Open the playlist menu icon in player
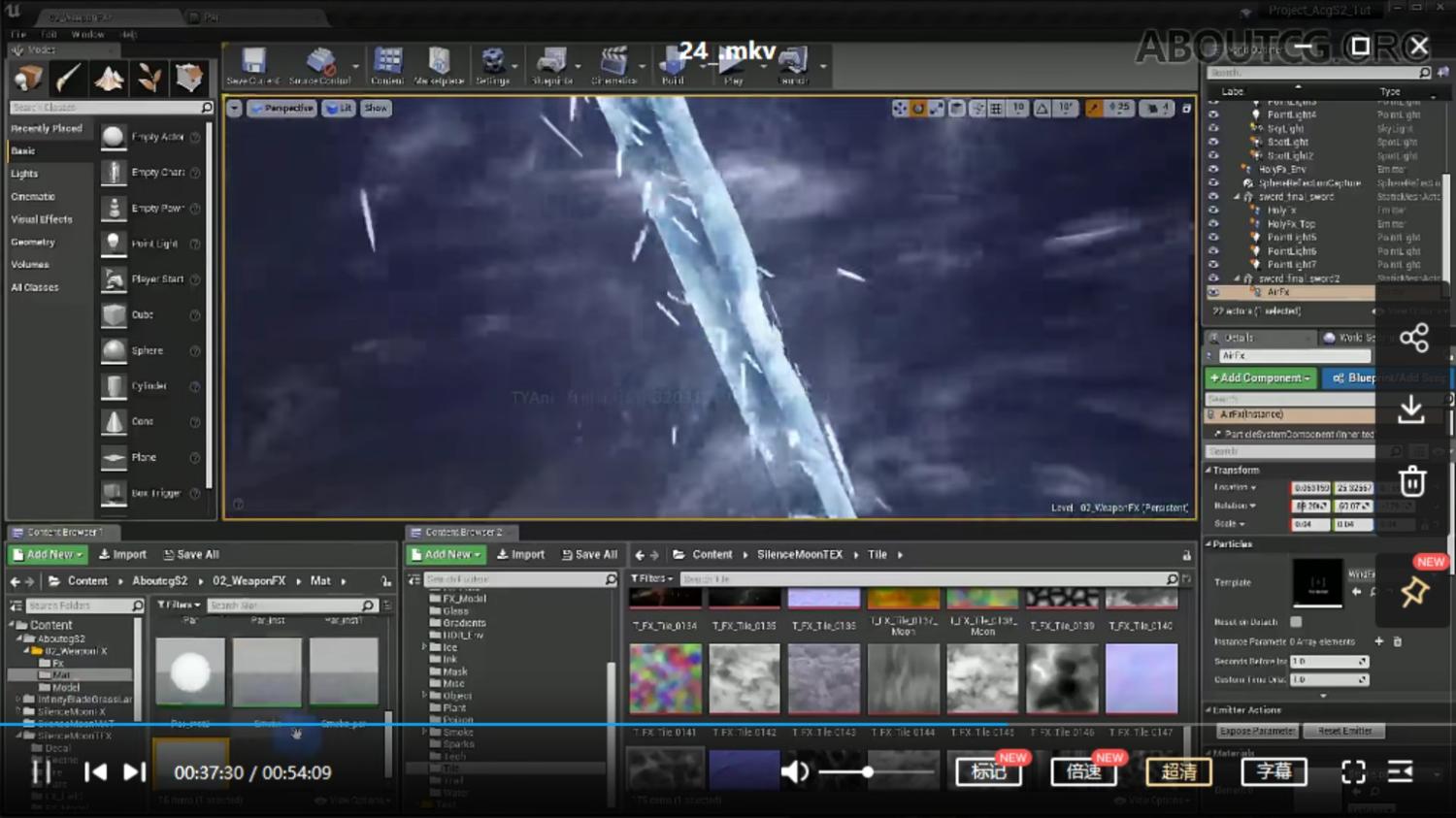Screen dimensions: 1456x818 click(x=1401, y=772)
